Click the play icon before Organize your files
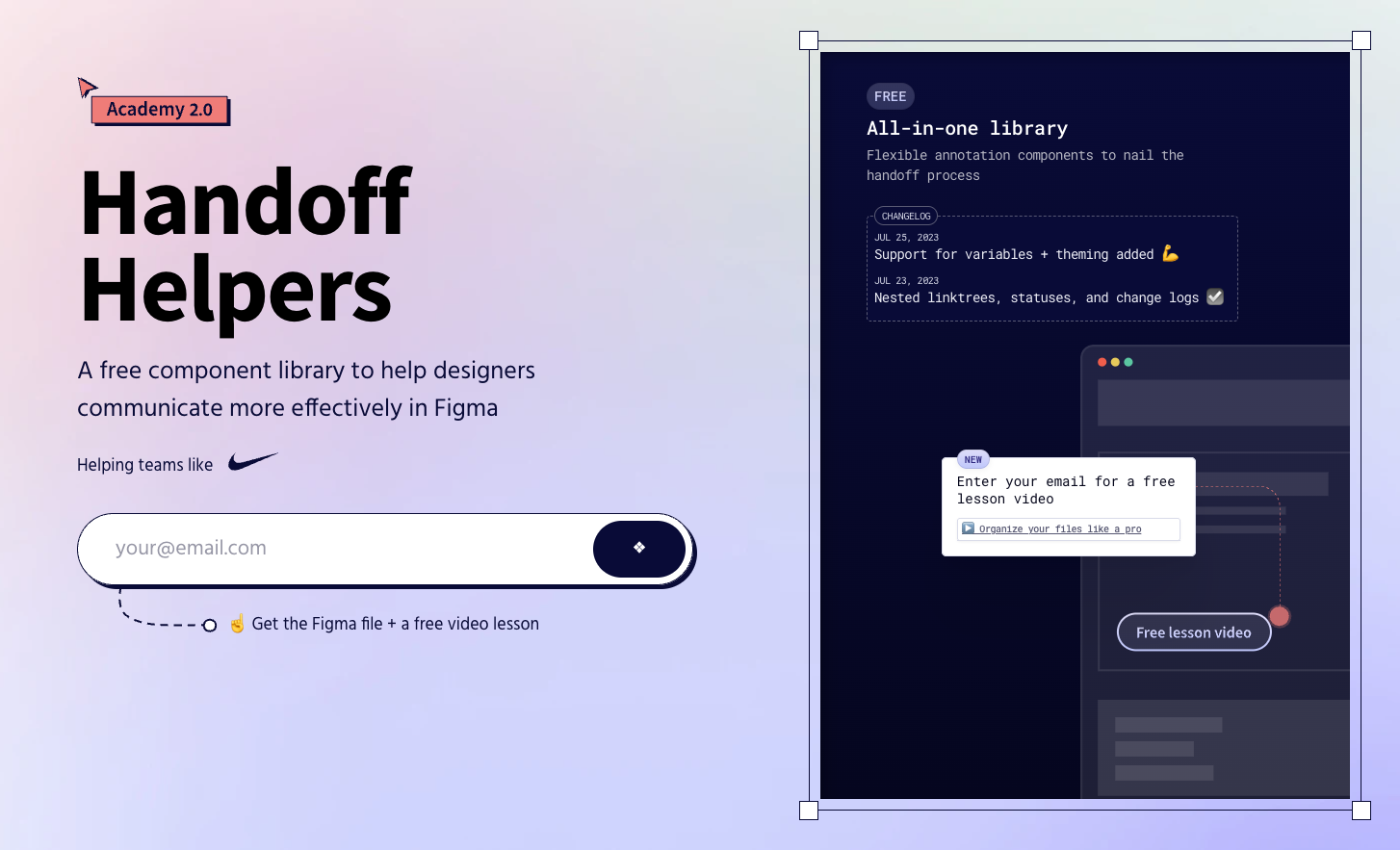1400x850 pixels. click(x=968, y=528)
